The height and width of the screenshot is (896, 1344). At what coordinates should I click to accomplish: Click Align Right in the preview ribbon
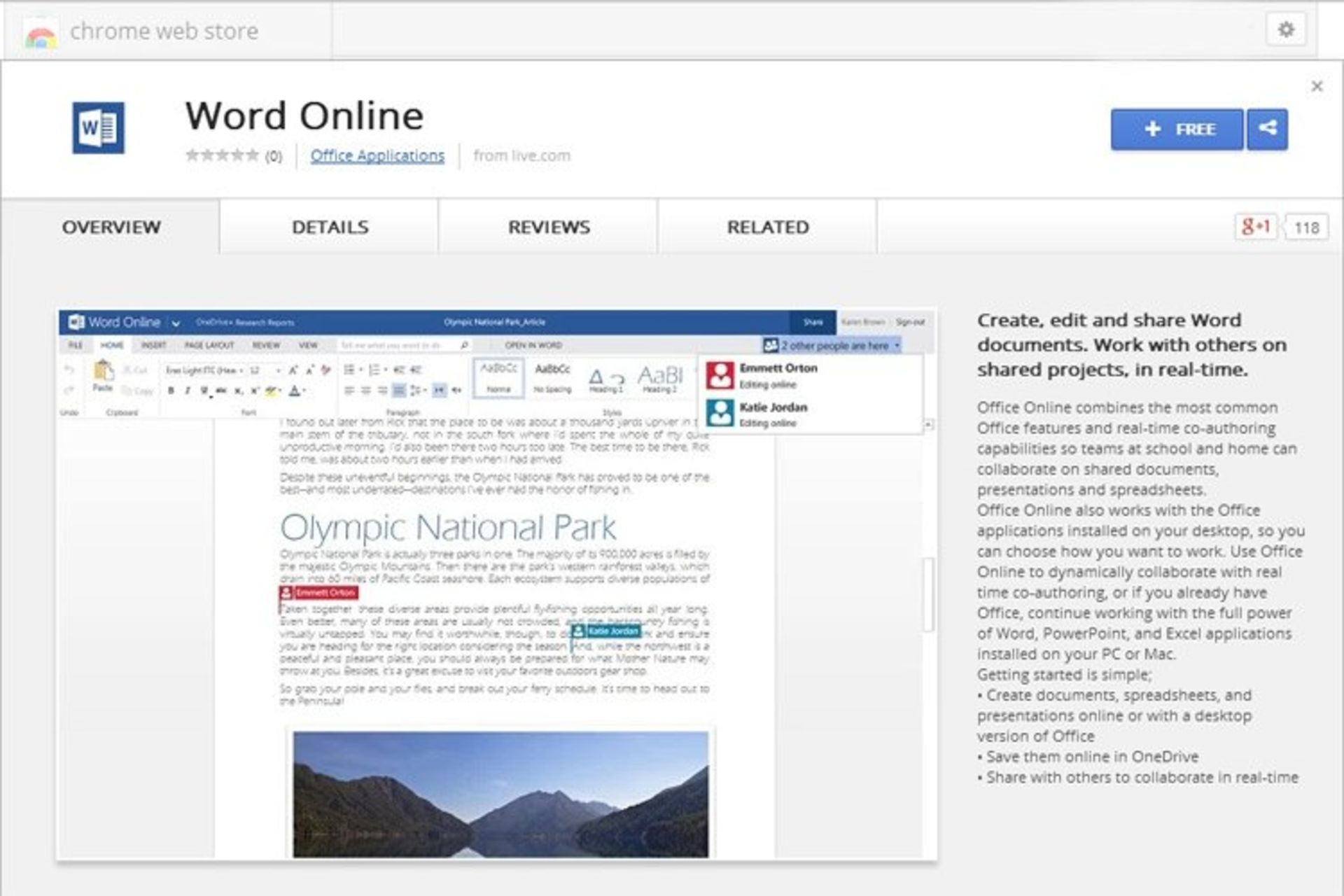[x=382, y=391]
